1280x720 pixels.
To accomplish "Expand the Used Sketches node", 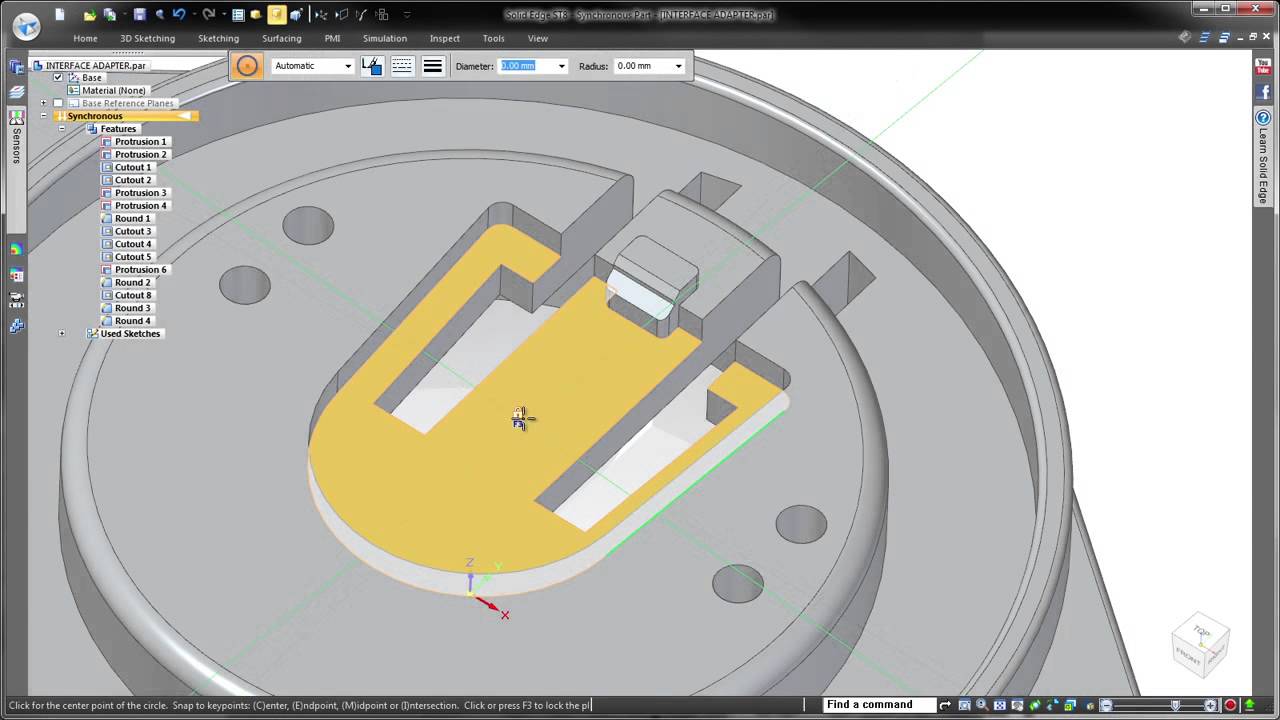I will point(62,333).
